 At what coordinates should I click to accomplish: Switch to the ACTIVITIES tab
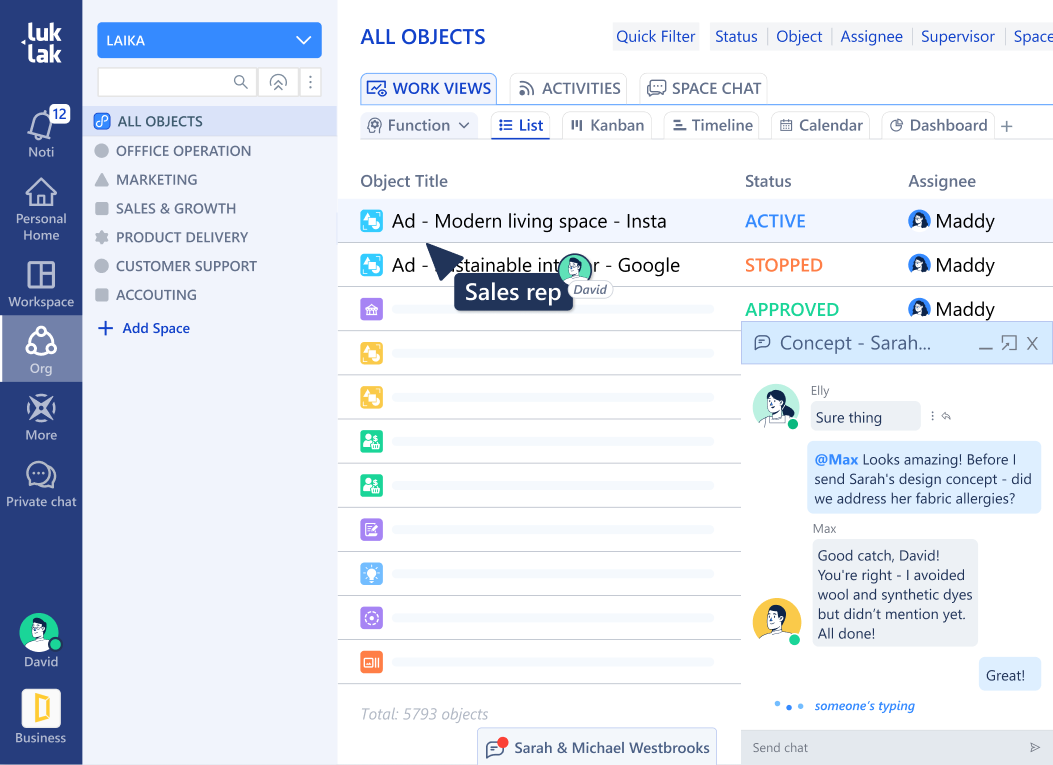coord(568,88)
